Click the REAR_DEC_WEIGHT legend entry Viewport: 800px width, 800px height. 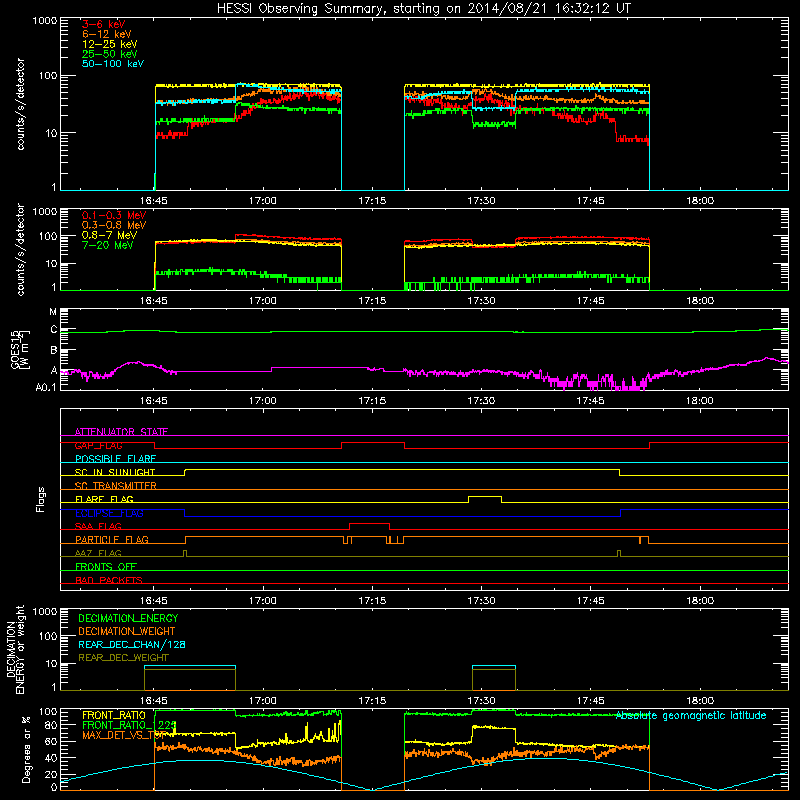point(123,658)
